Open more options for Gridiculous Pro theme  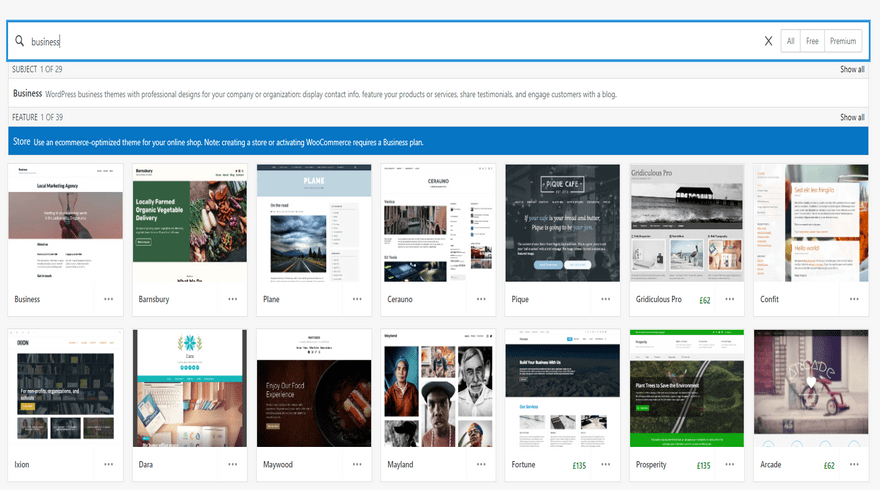click(x=730, y=299)
